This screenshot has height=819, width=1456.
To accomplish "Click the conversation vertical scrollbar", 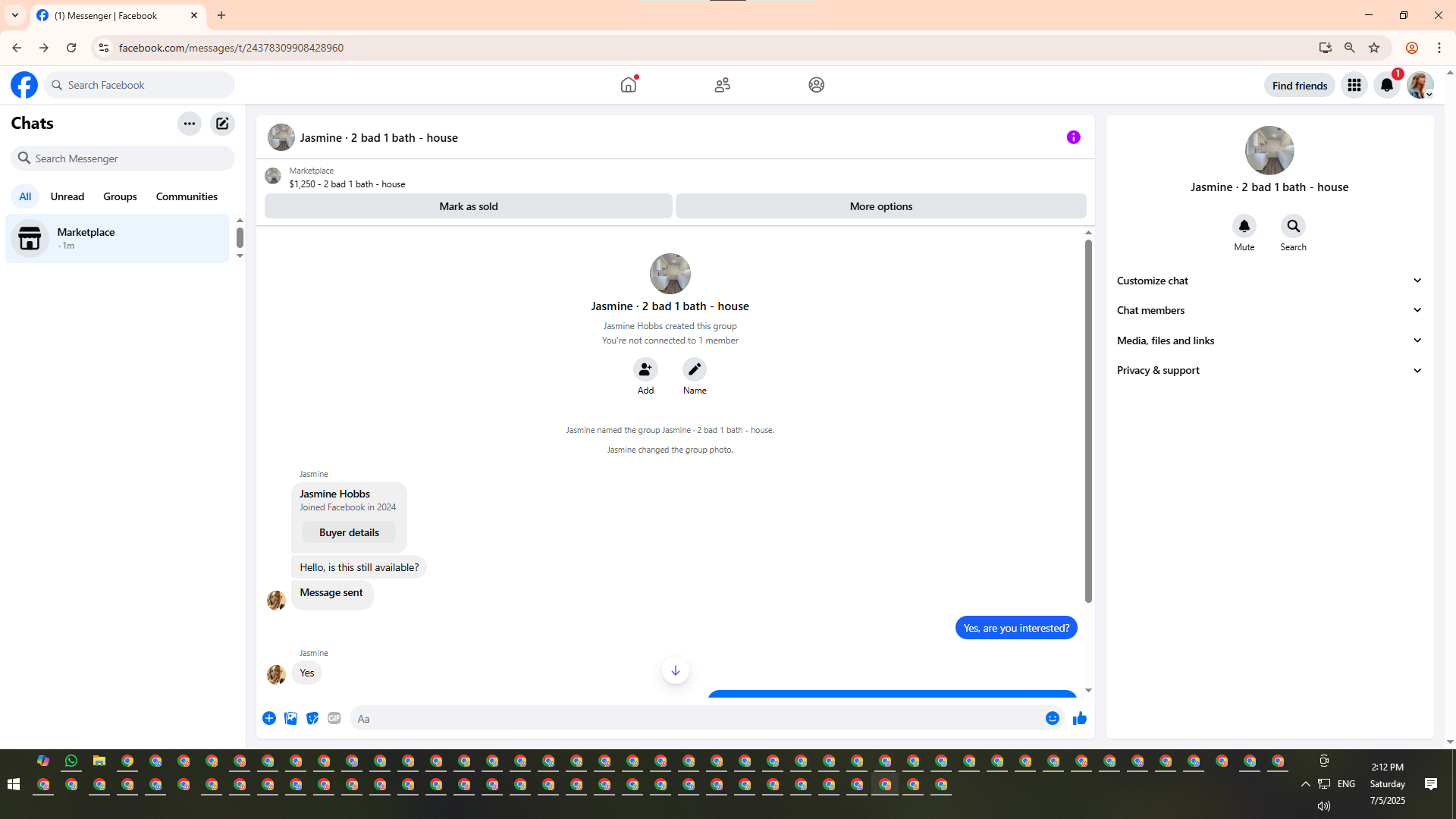I will click(1088, 421).
